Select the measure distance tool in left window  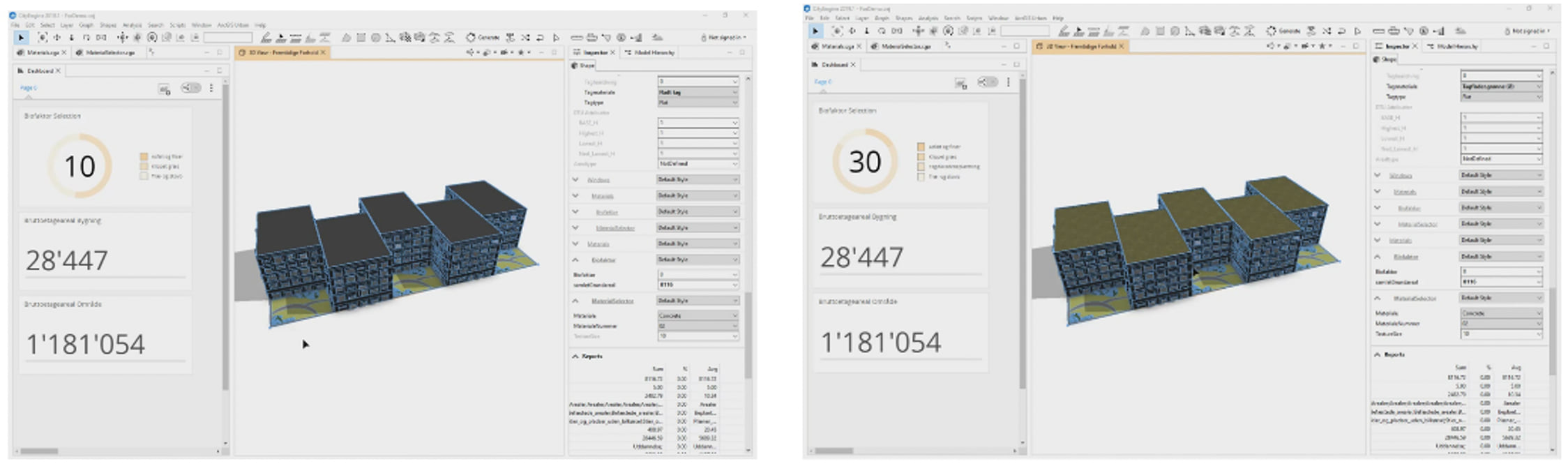[577, 38]
